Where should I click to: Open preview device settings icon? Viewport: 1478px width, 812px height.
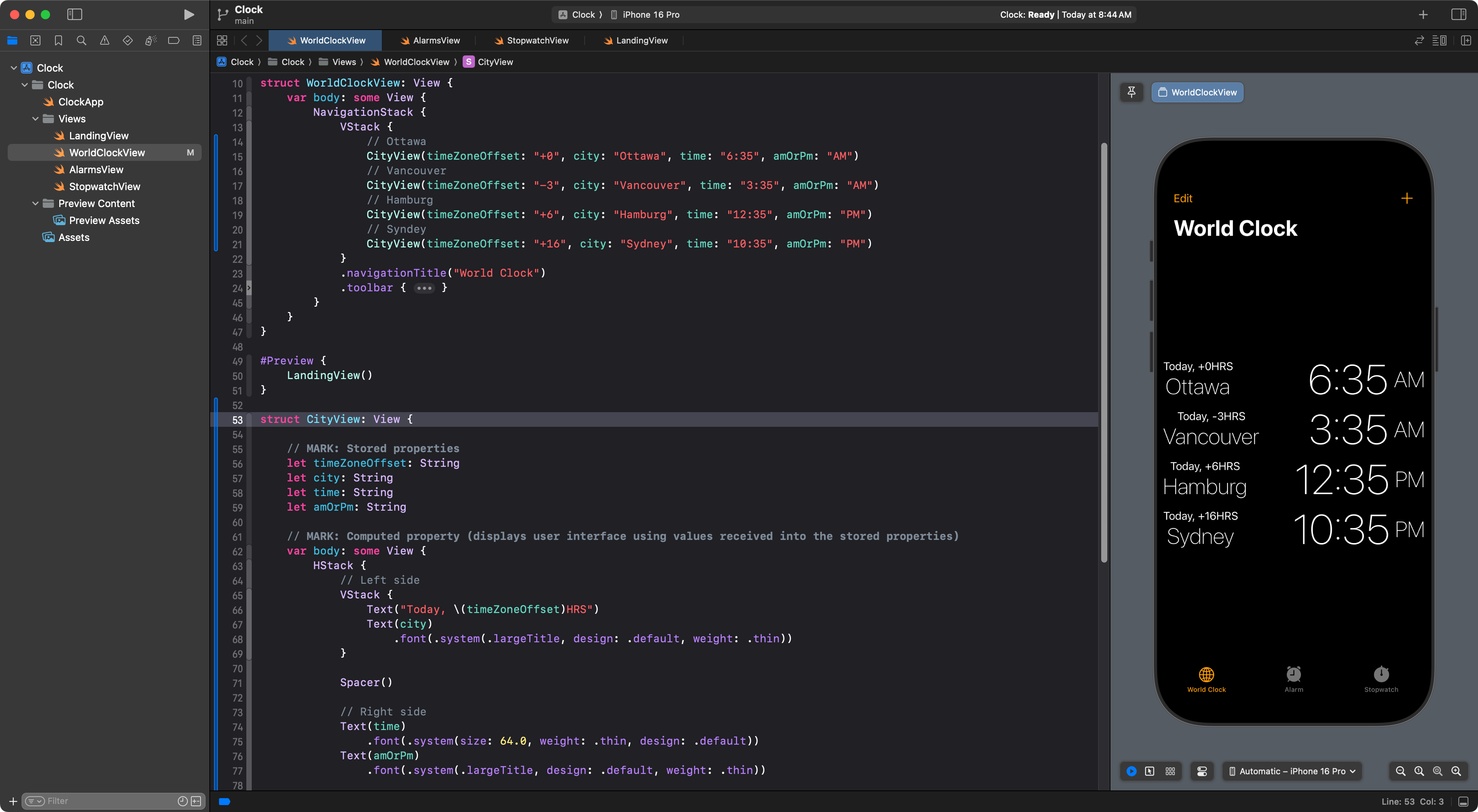pos(1202,771)
